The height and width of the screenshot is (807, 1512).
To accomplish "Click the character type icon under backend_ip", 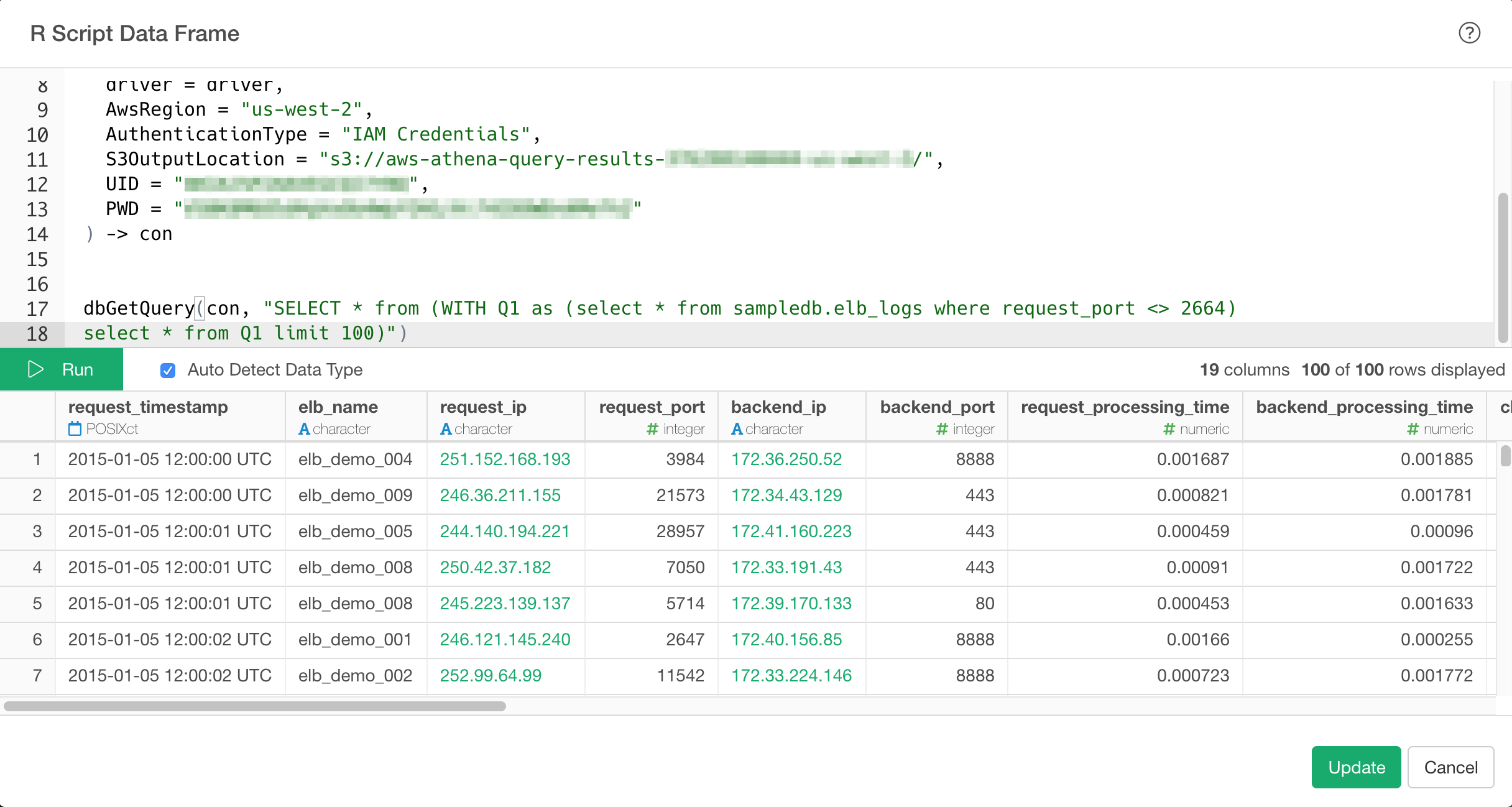I will click(x=737, y=429).
